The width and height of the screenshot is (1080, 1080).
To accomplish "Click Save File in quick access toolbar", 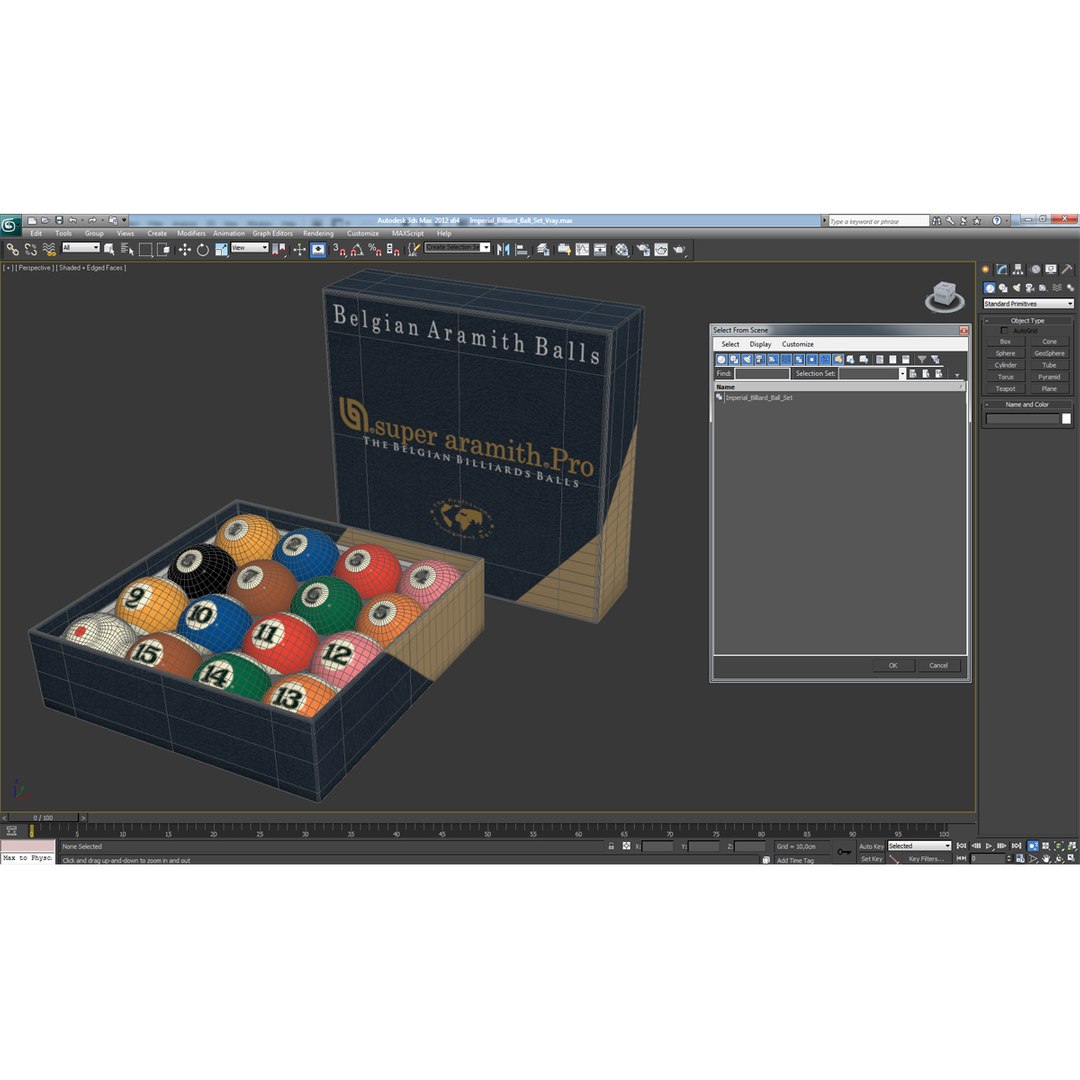I will 59,220.
